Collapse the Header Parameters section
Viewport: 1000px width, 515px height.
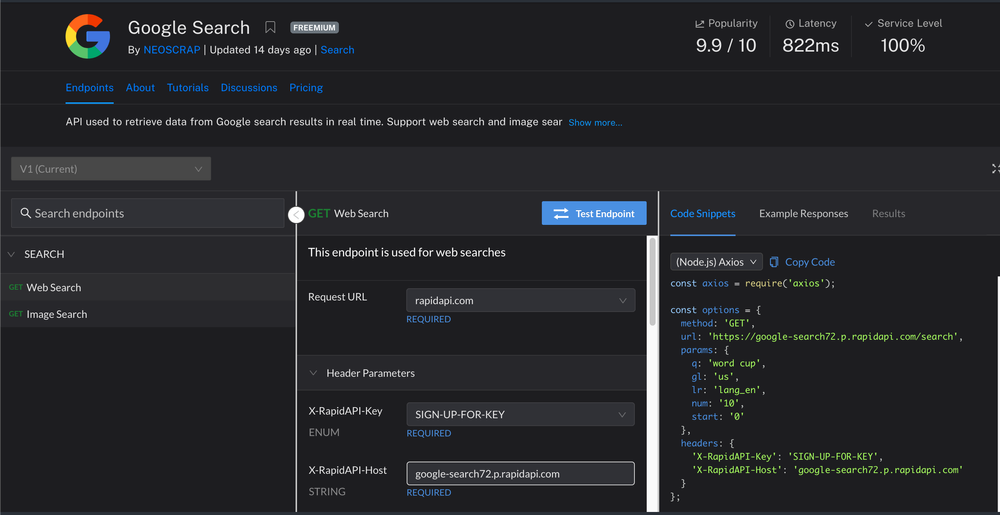point(315,373)
